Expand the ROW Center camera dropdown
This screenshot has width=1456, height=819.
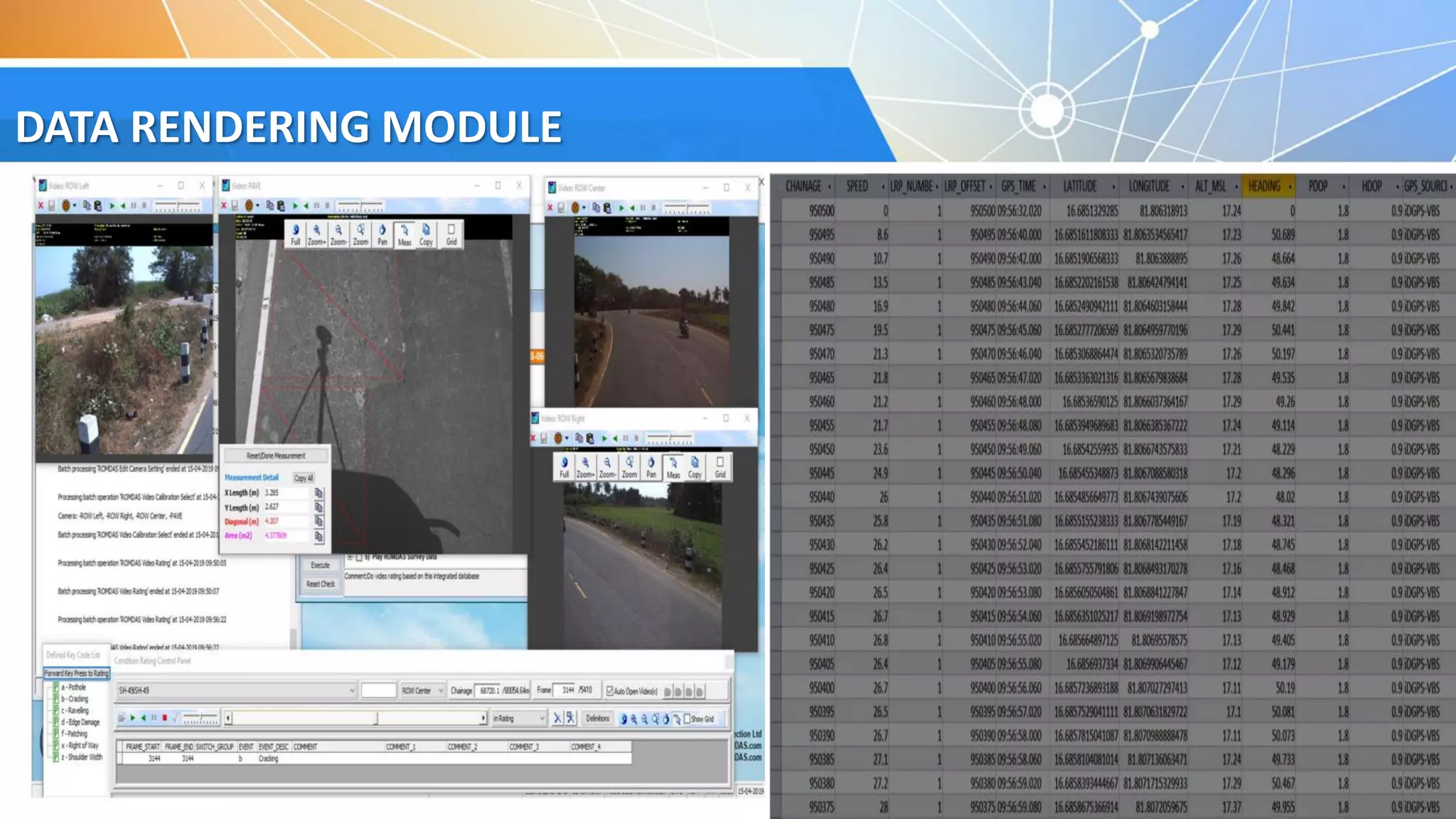[441, 690]
